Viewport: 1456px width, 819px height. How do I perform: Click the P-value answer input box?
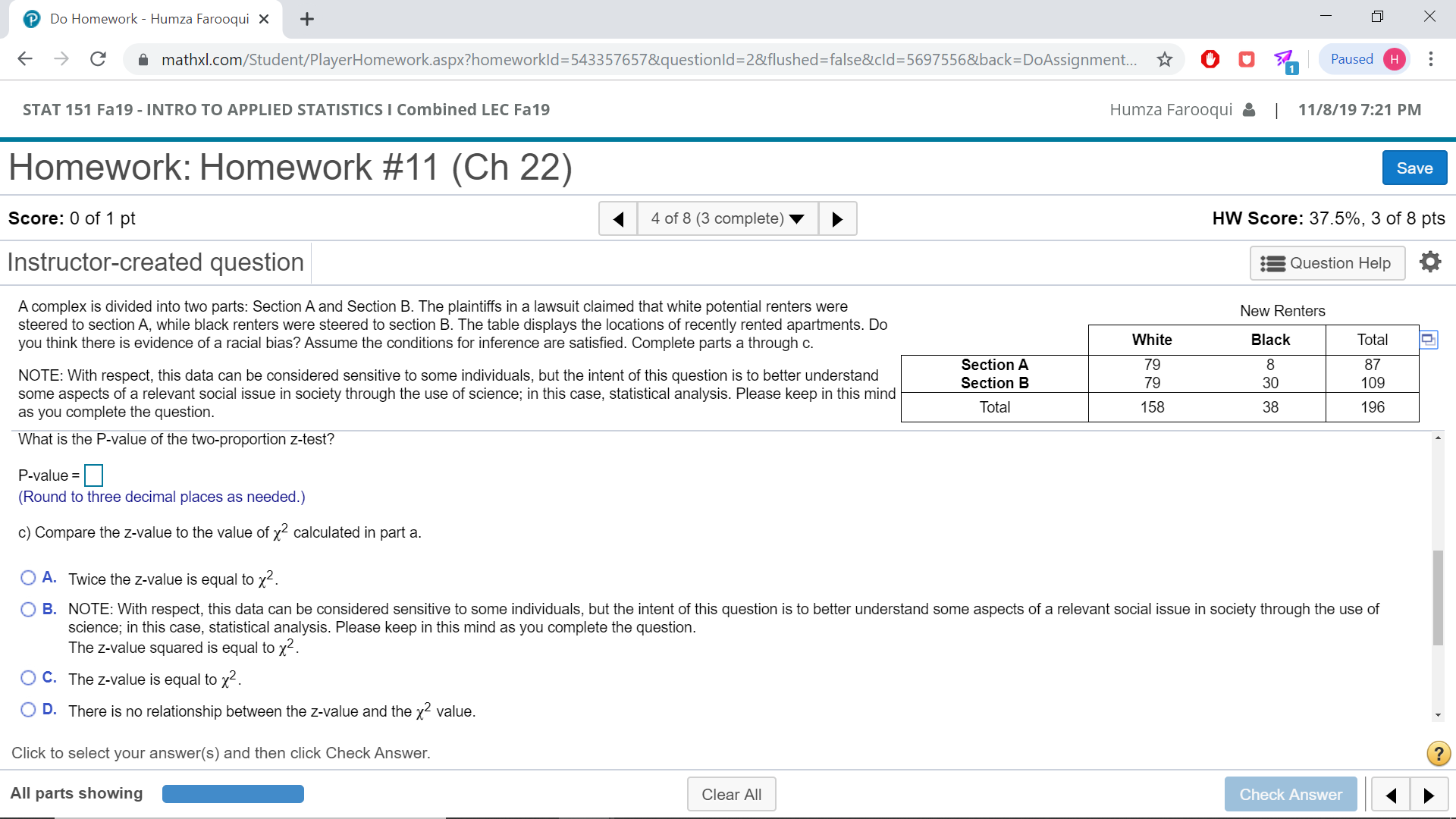93,475
